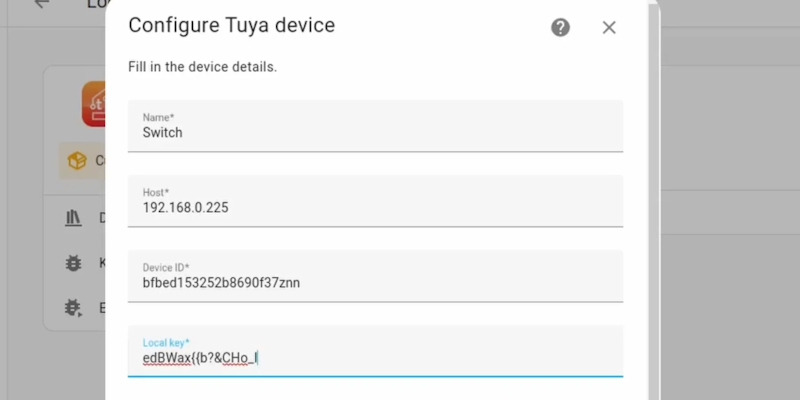Click the orange integration logo icon

point(94,104)
